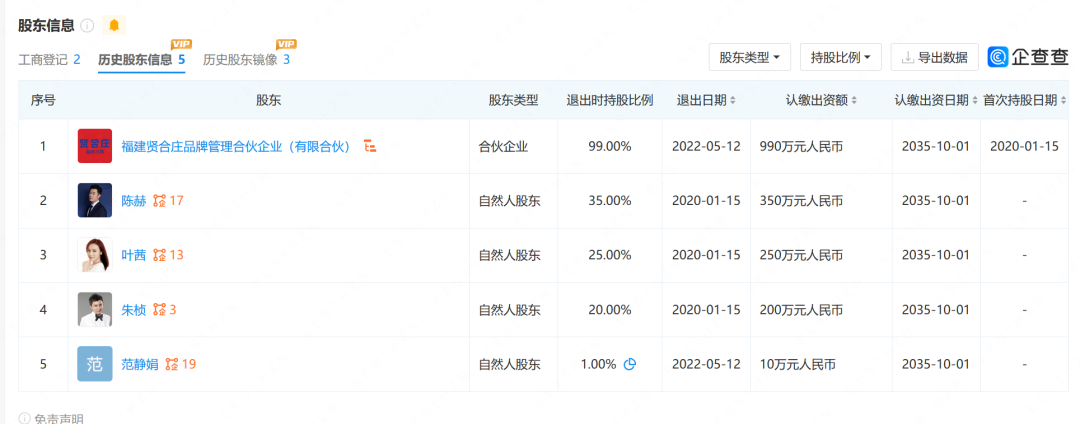Sort by 退出日期 column
1080x424 pixels.
(706, 100)
